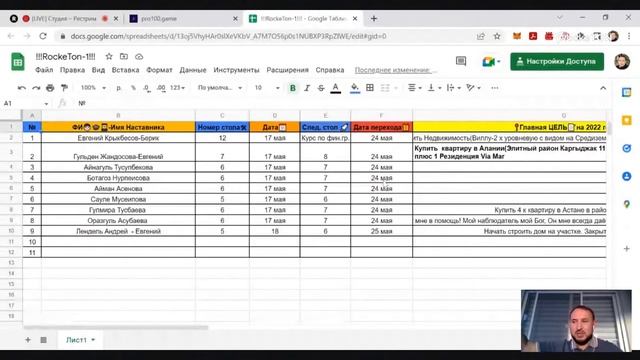Open the number format 123 dropdown
This screenshot has width=640, height=360.
click(x=178, y=88)
